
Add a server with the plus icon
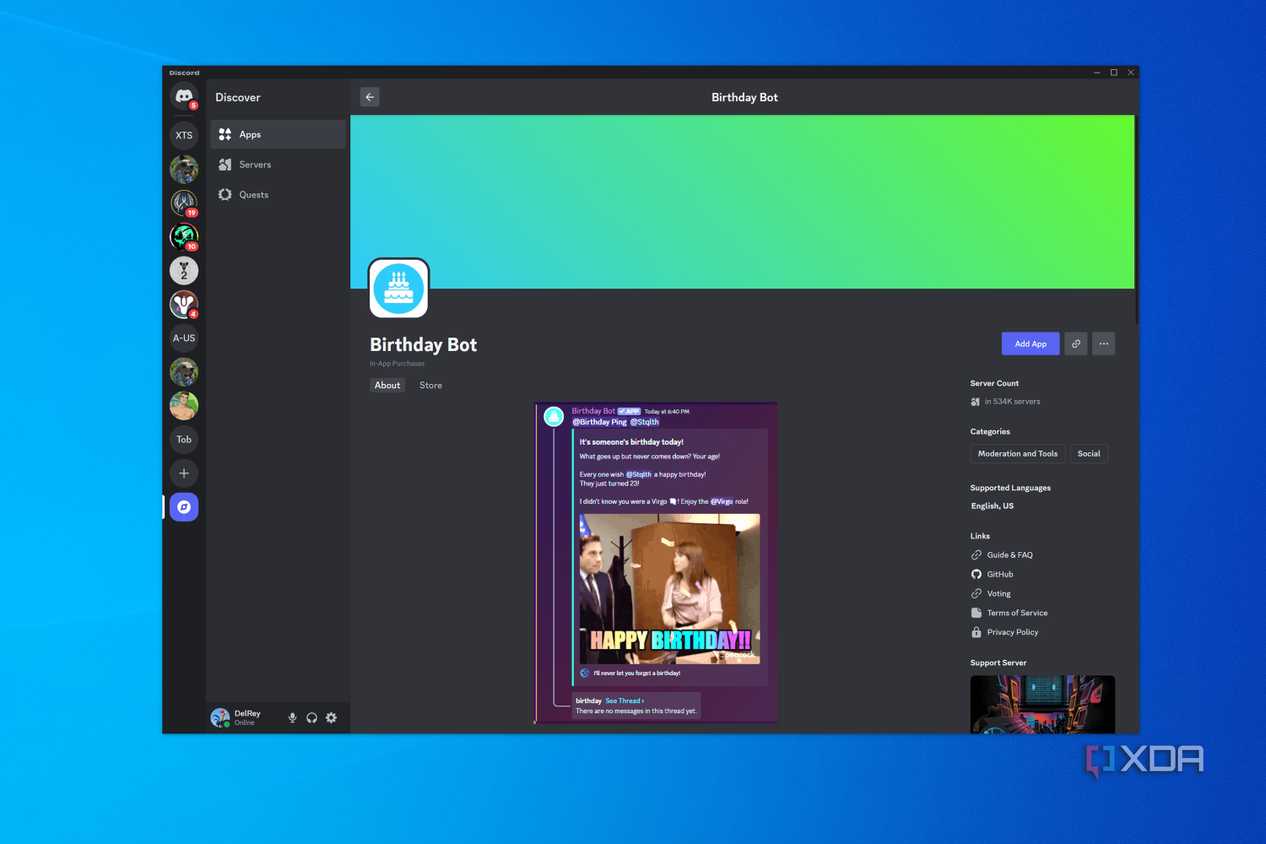184,473
